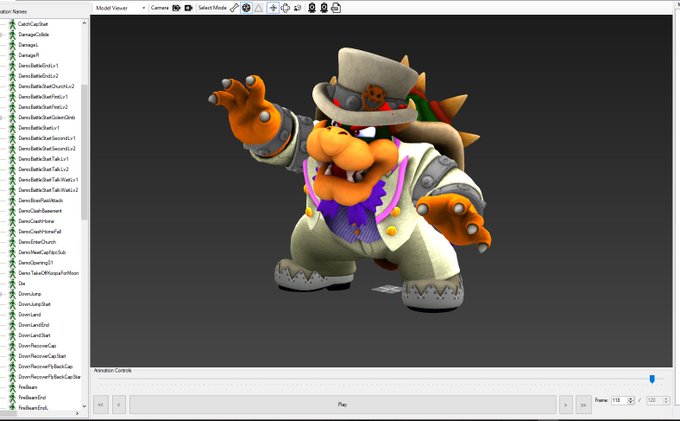680x421 pixels.
Task: Expand the DamageCollide tree node
Action: [1, 35]
